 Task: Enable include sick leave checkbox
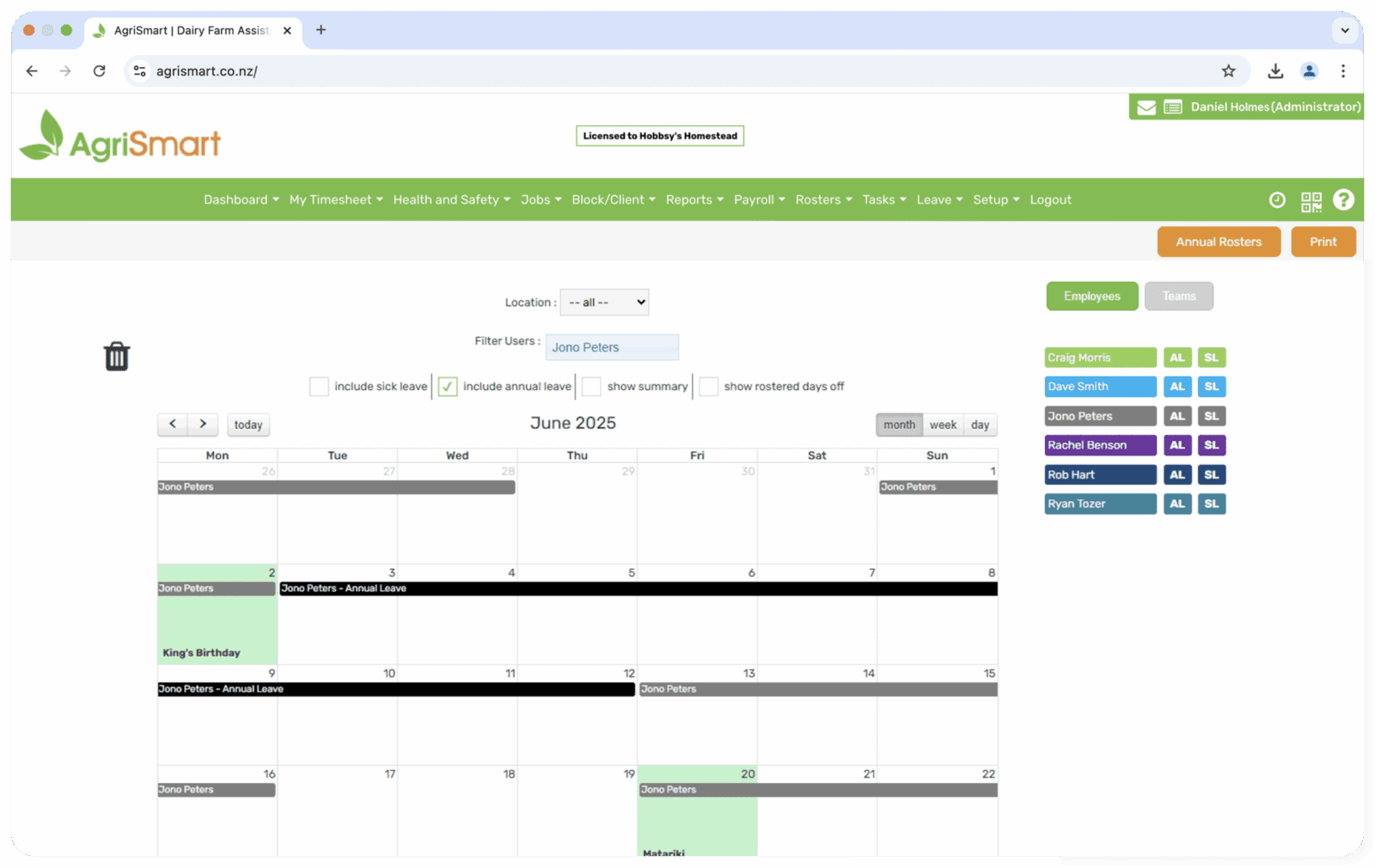point(319,387)
